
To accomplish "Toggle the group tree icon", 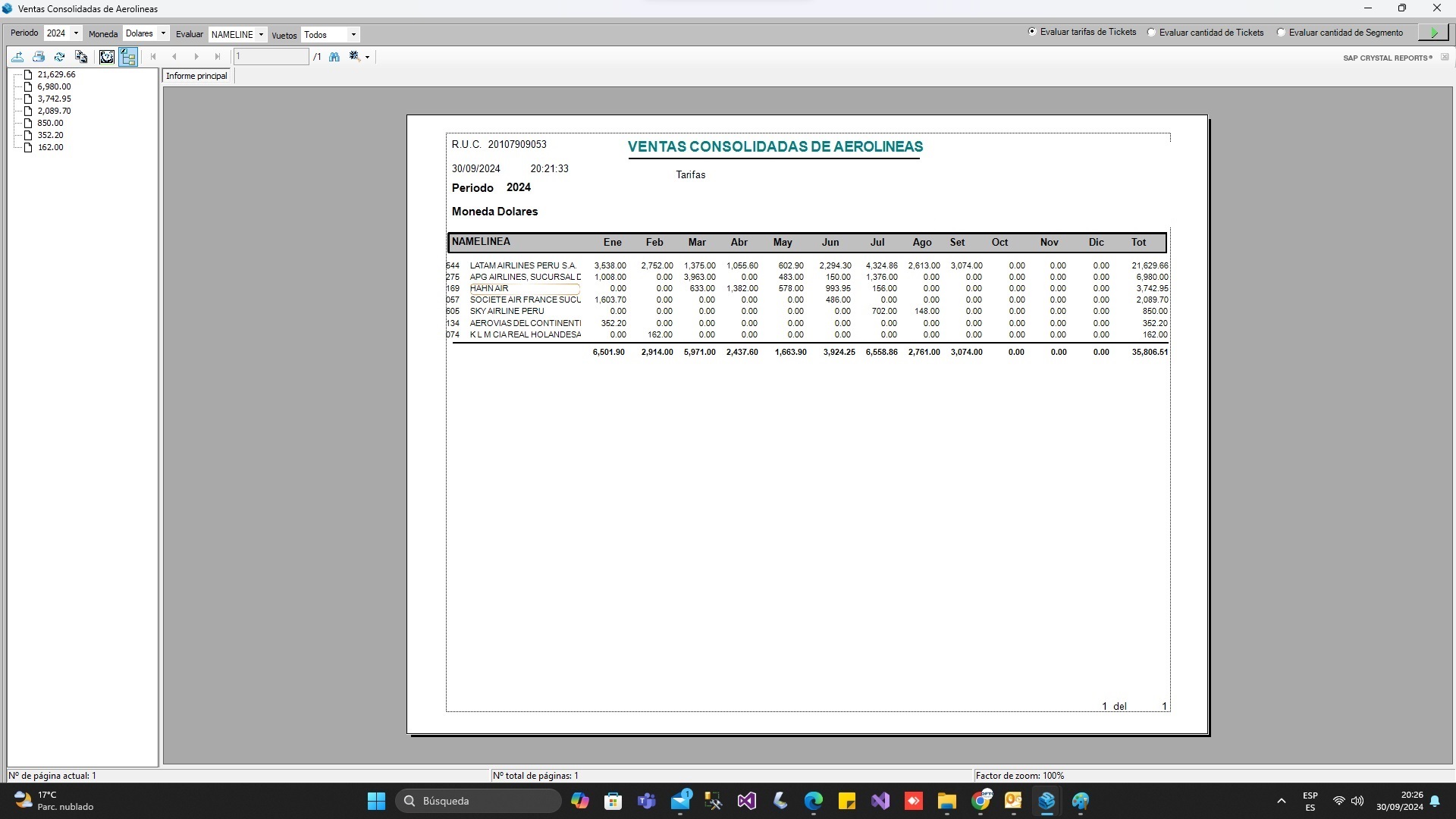I will click(x=127, y=57).
